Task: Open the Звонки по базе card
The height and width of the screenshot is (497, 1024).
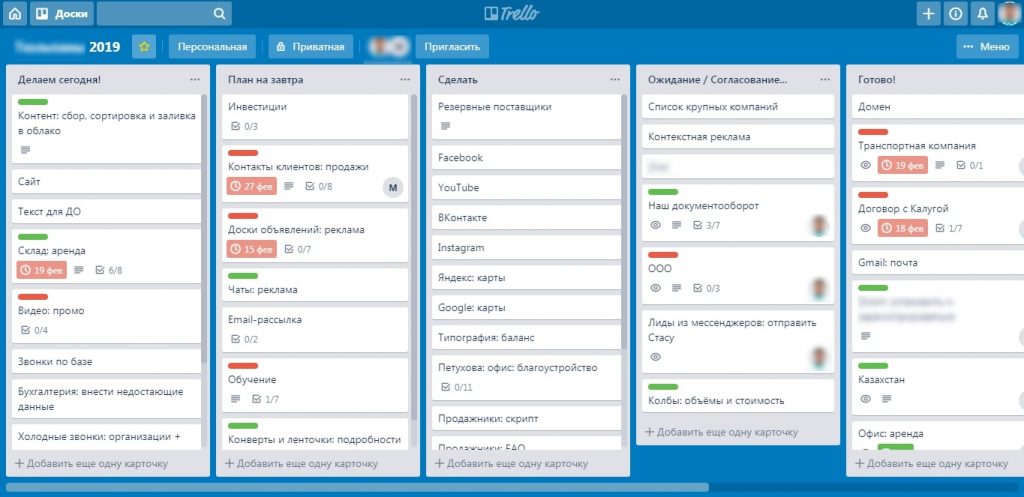Action: [x=106, y=361]
